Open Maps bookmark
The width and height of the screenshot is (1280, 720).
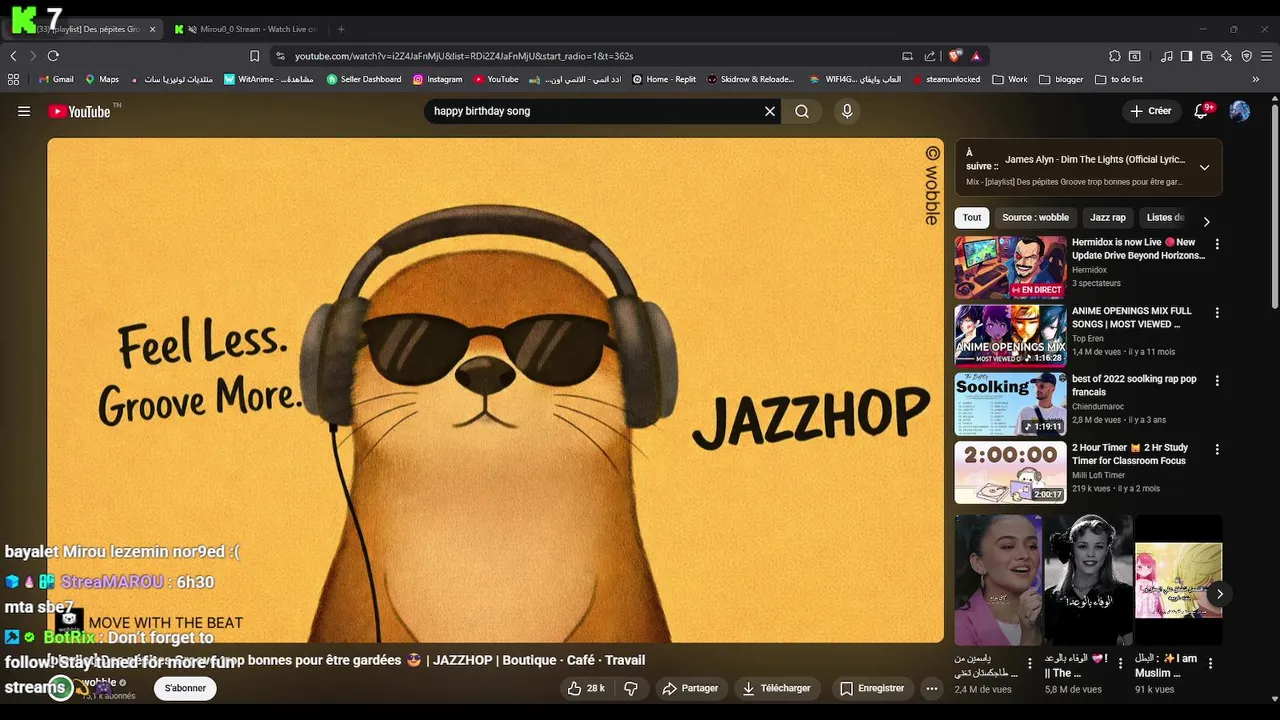click(102, 79)
